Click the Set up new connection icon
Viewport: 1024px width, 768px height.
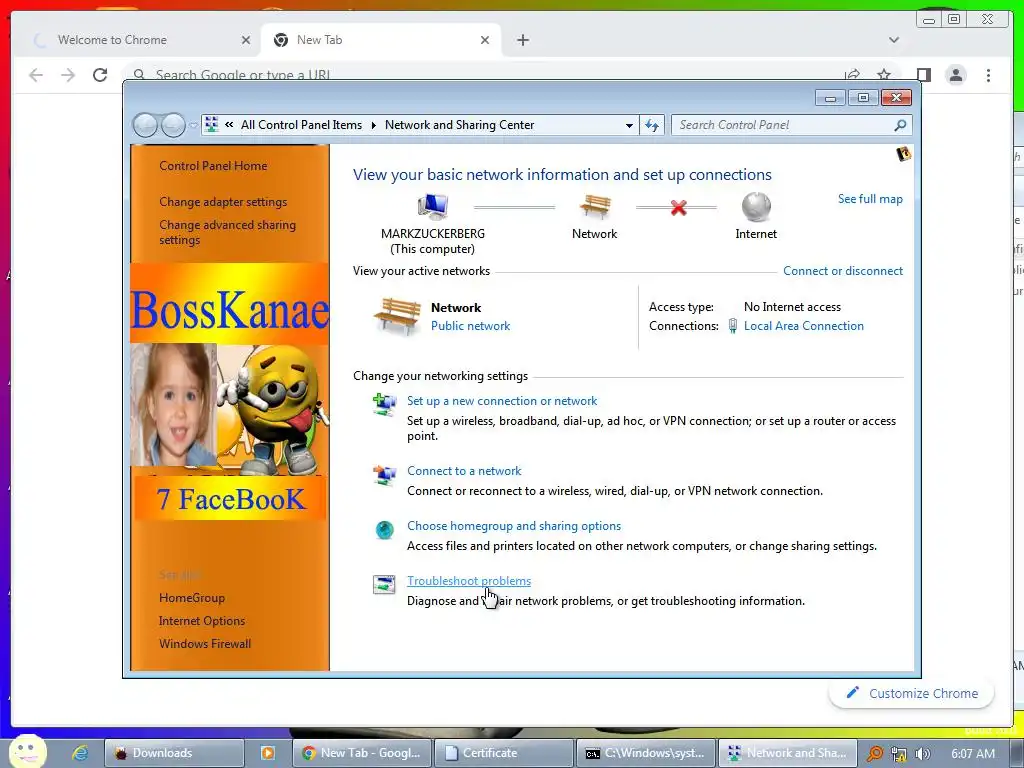(384, 404)
